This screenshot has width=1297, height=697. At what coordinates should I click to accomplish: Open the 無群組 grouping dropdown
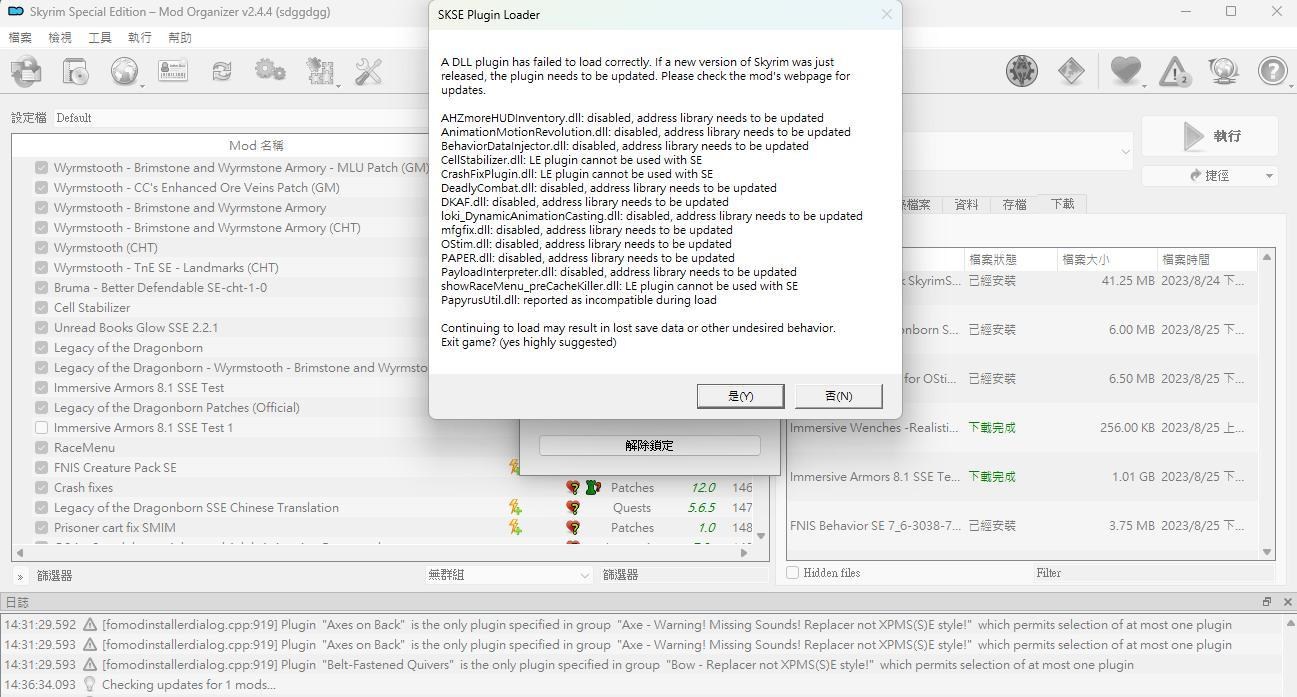[x=510, y=575]
